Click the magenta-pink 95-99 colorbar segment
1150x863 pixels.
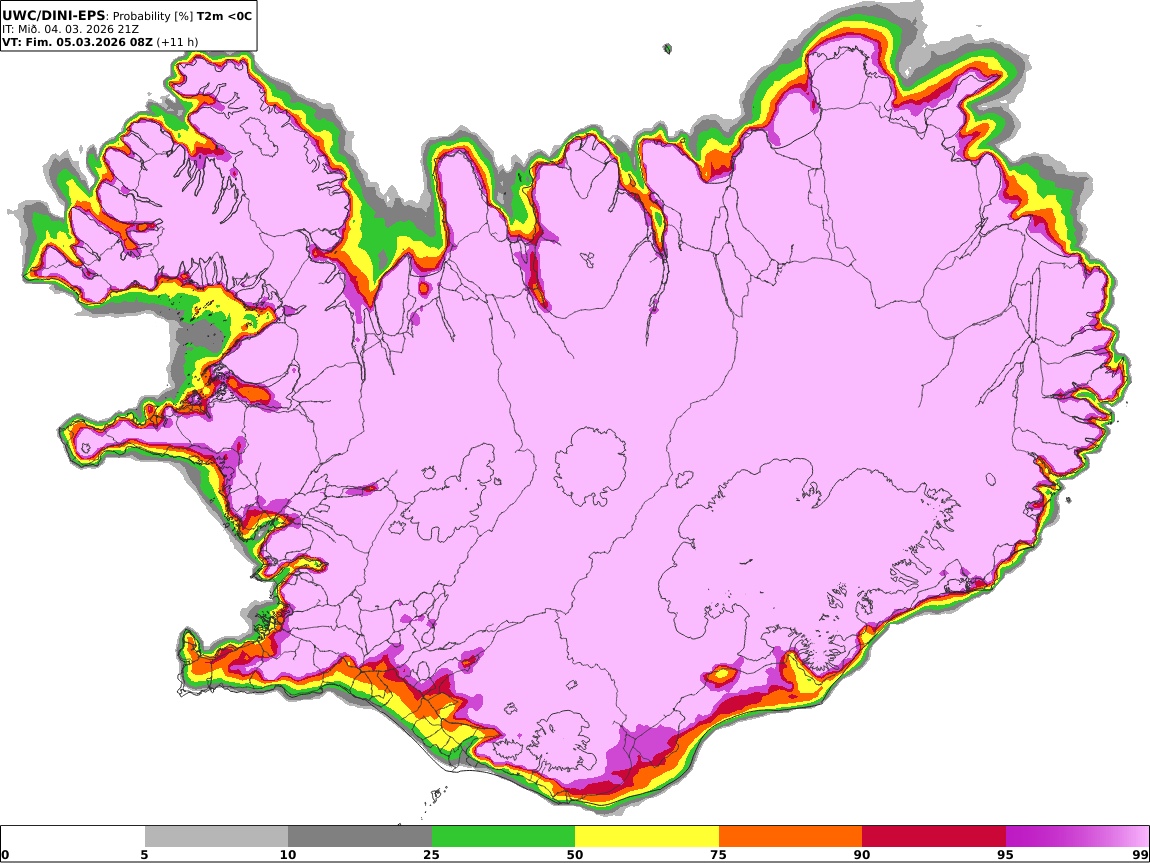pyautogui.click(x=1077, y=836)
